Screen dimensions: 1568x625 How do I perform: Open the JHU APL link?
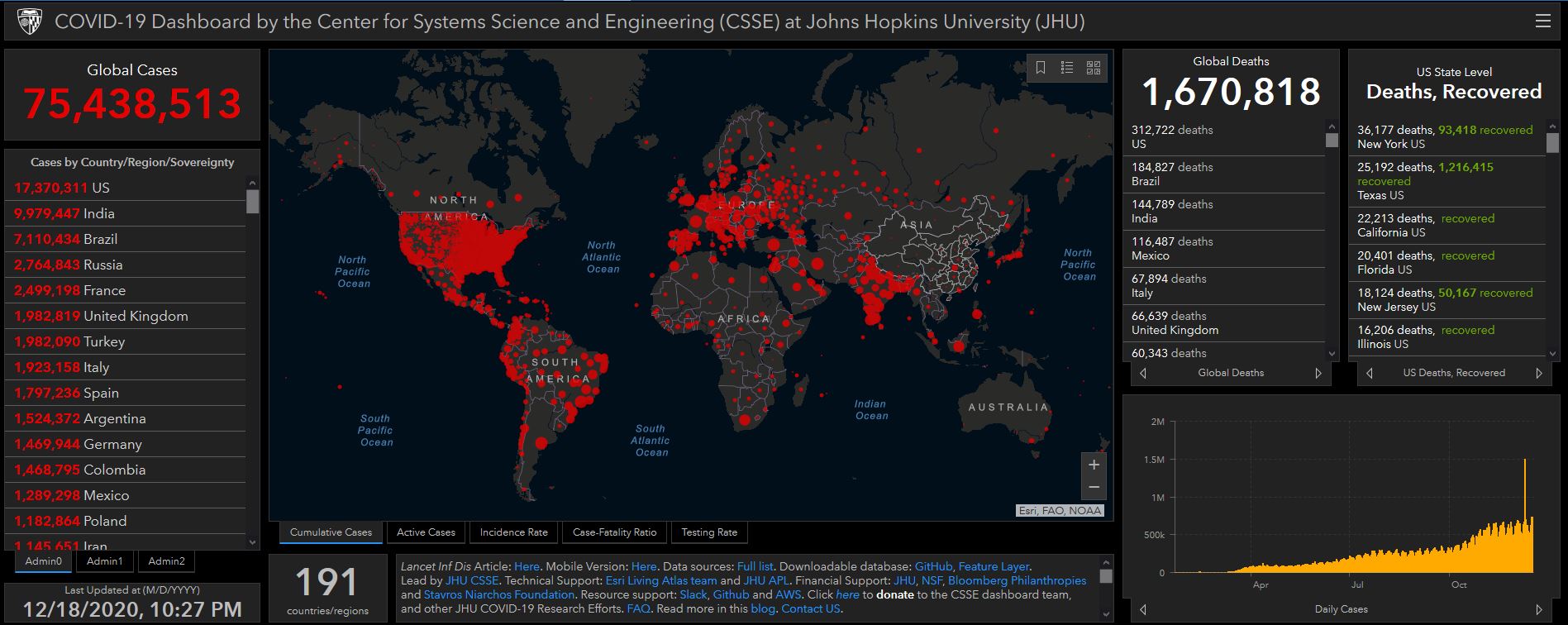pyautogui.click(x=766, y=581)
